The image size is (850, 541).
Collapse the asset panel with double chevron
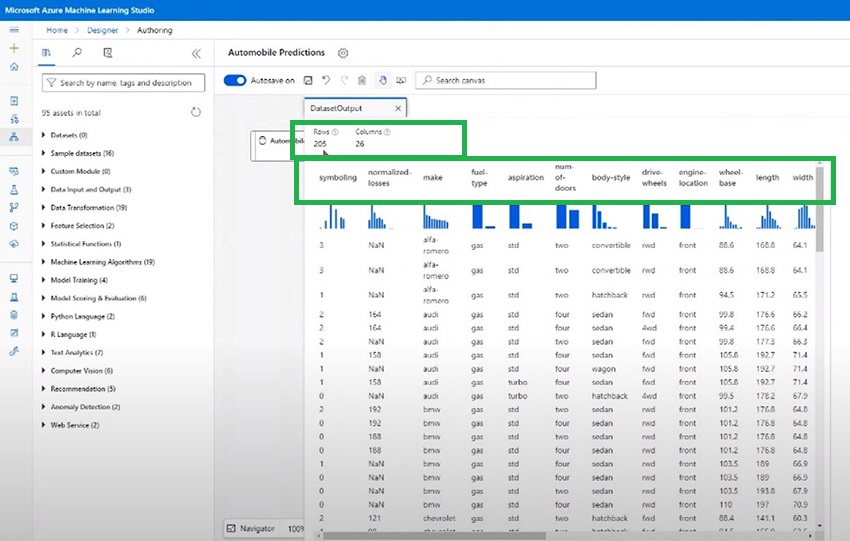196,53
